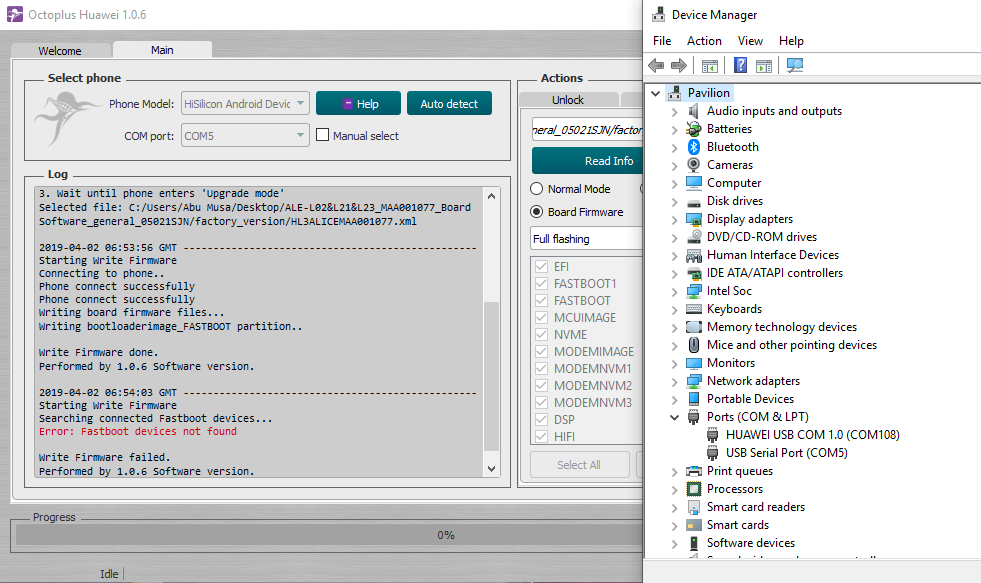
Task: Open the Phone Model dropdown
Action: (x=245, y=103)
